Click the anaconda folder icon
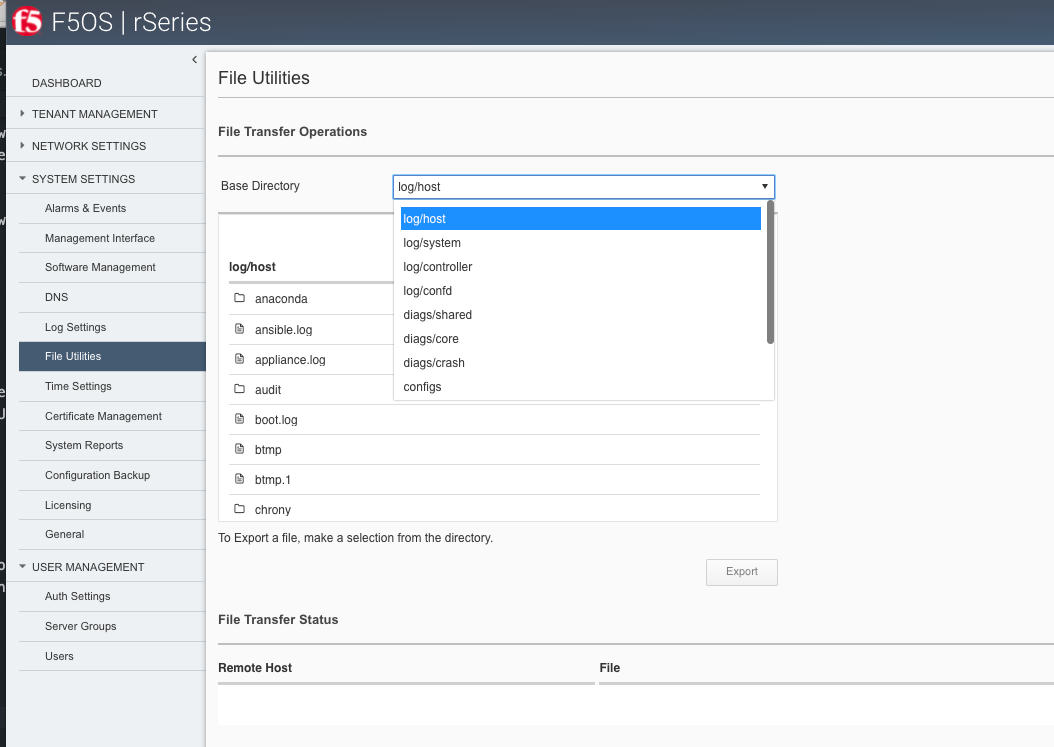 pyautogui.click(x=239, y=298)
